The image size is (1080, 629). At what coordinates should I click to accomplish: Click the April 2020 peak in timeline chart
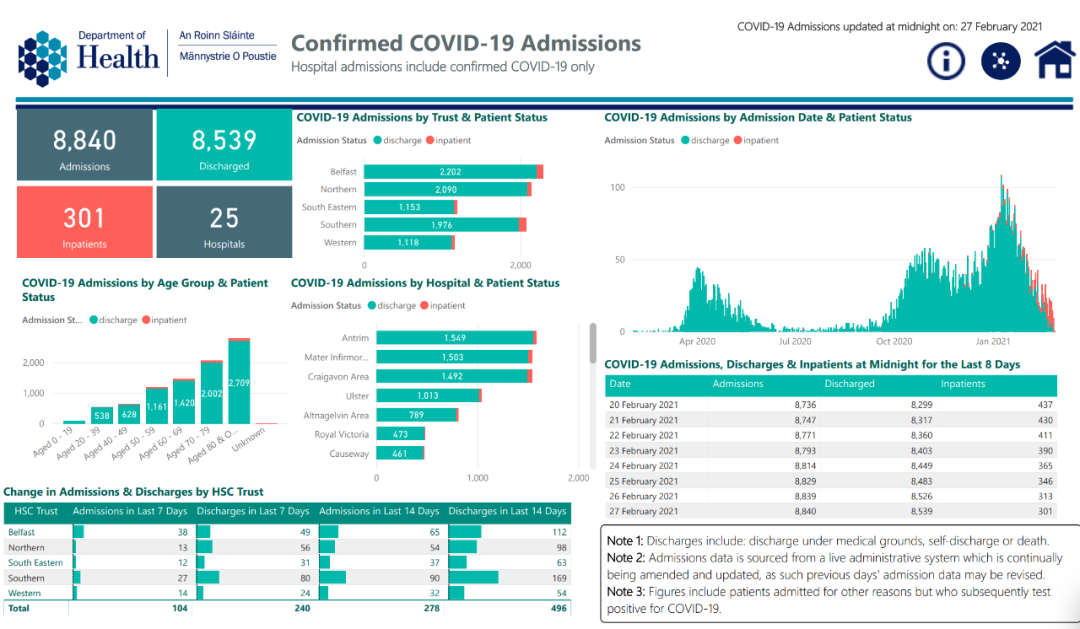(699, 300)
